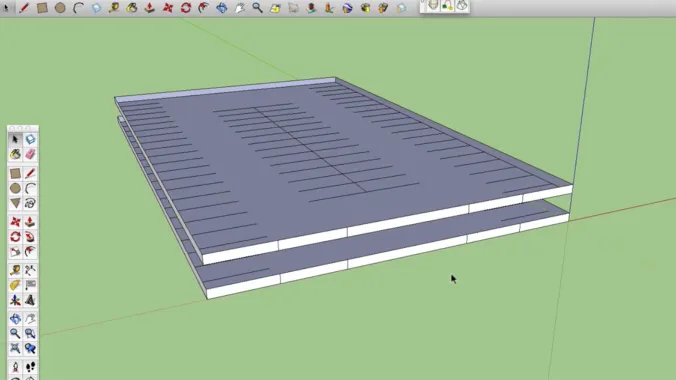Choose the Offset tool in top toolbar
This screenshot has height=380, width=676.
pyautogui.click(x=203, y=7)
